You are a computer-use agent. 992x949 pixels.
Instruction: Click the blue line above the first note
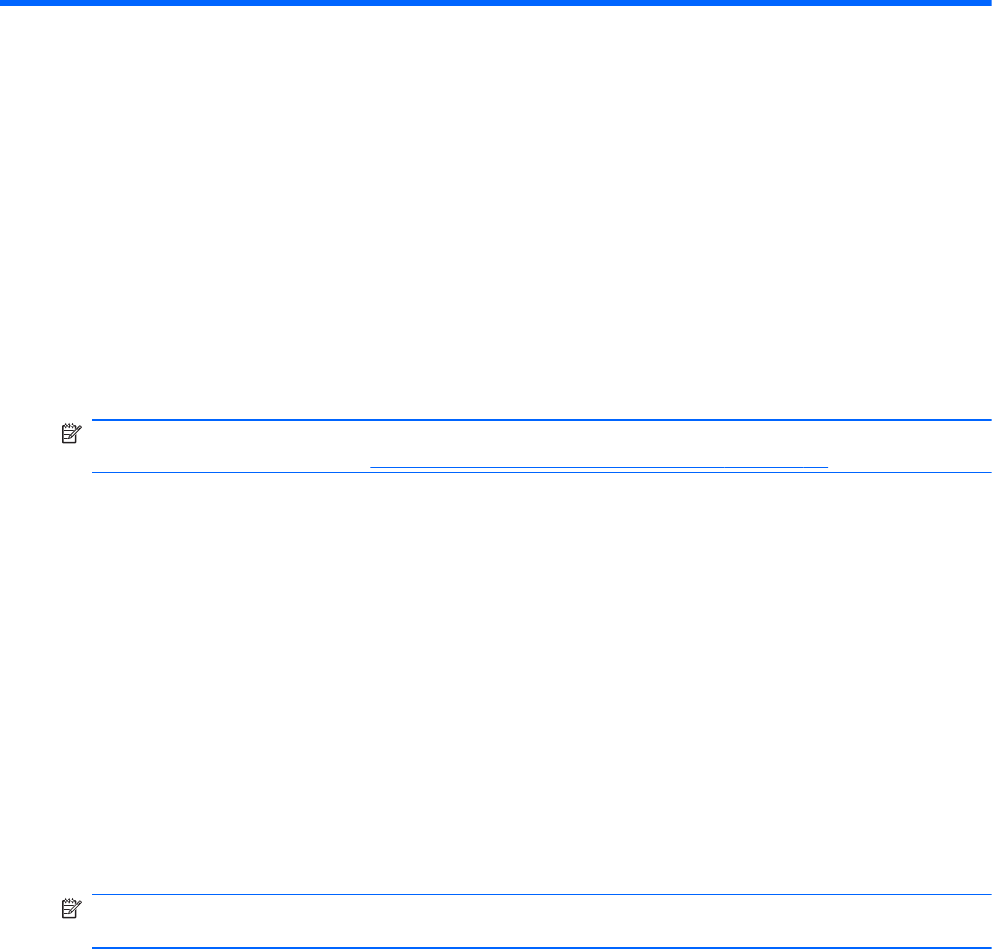(540, 421)
